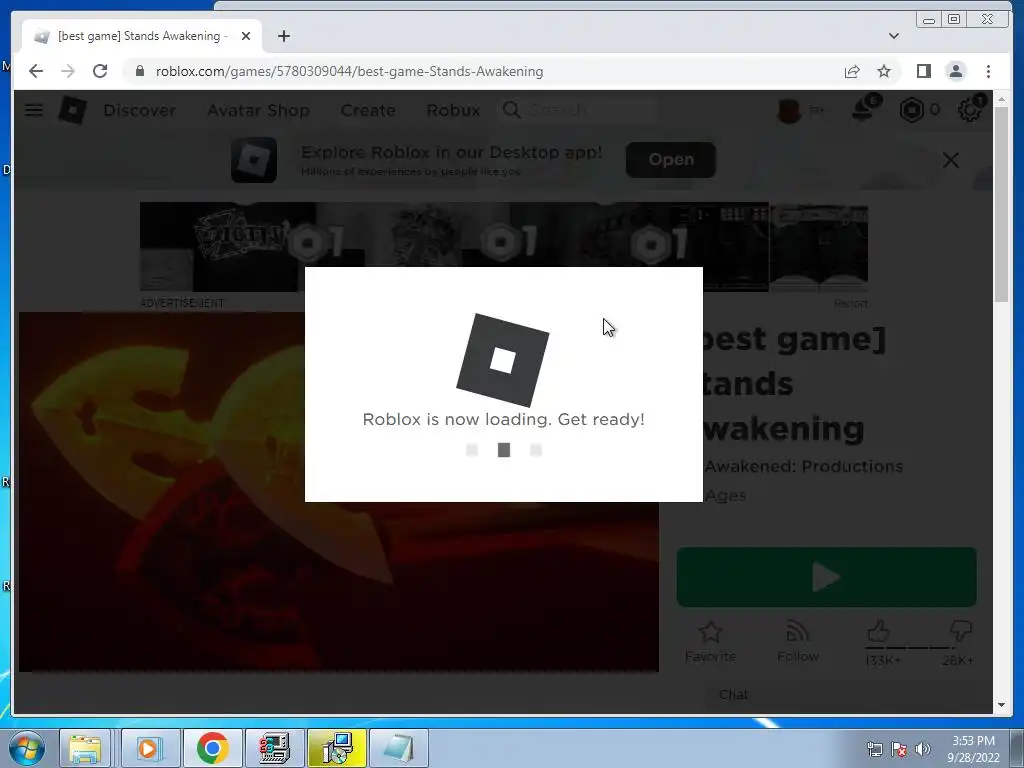
Task: Open the Create nav item
Action: 368,110
